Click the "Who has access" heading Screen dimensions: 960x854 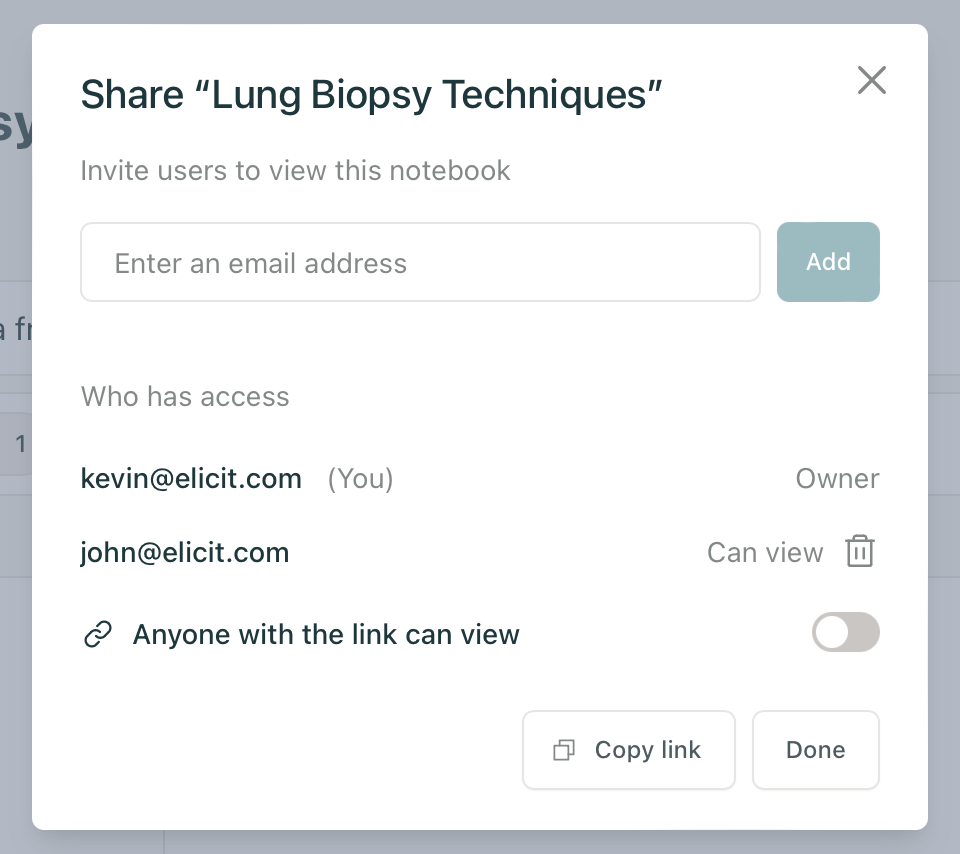[x=185, y=397]
